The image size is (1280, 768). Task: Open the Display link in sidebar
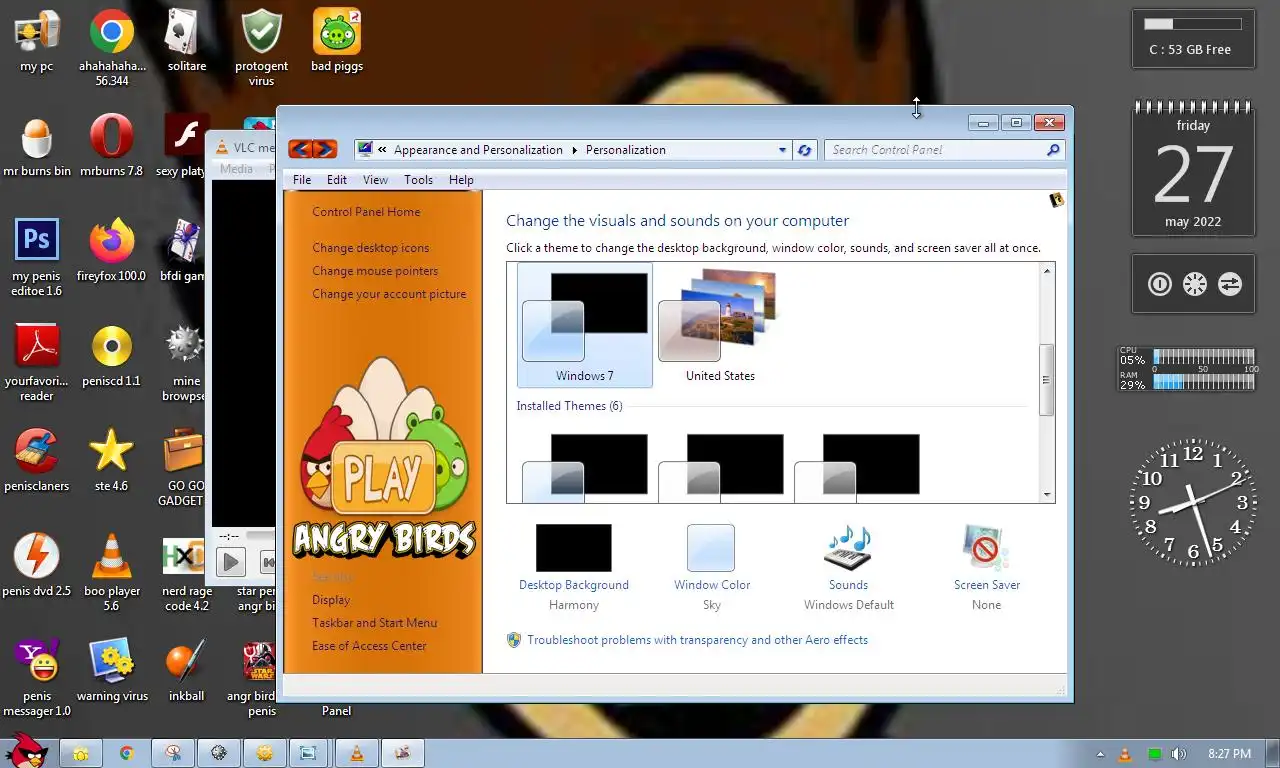coord(331,600)
